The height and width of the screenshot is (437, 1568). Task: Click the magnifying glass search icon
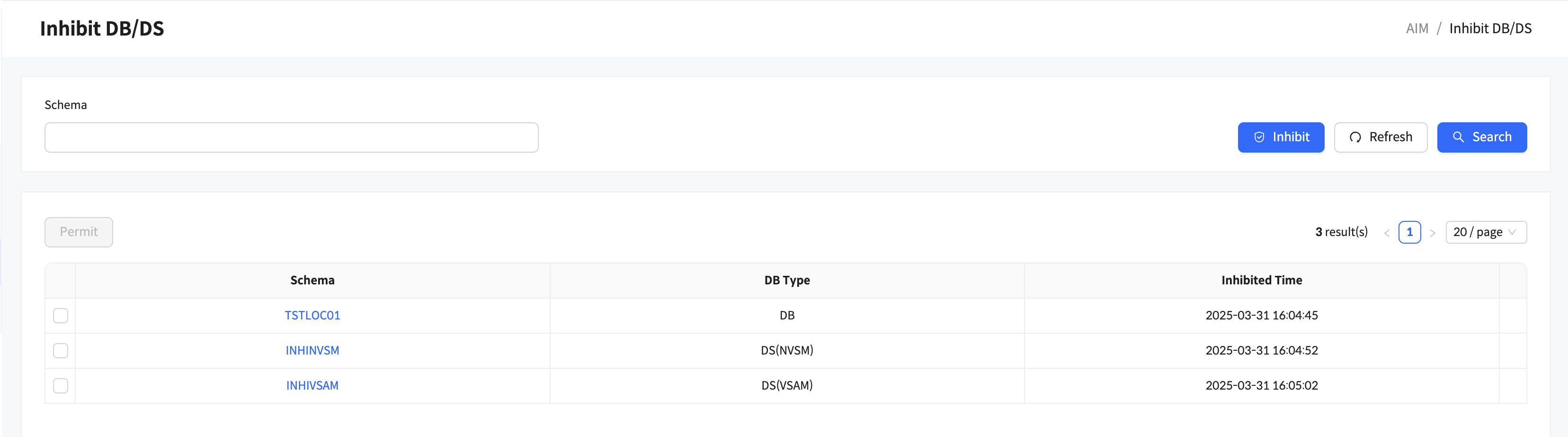click(1459, 137)
